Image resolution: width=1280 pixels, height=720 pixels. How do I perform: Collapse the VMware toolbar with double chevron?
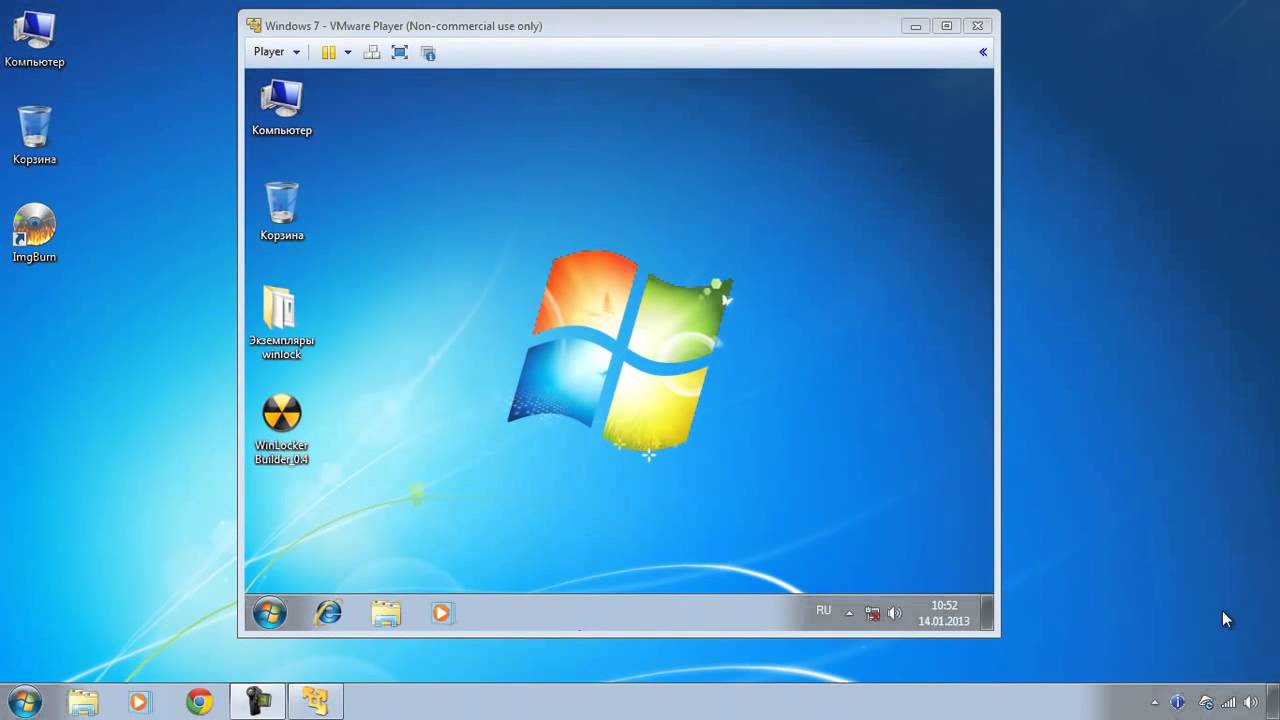click(983, 52)
